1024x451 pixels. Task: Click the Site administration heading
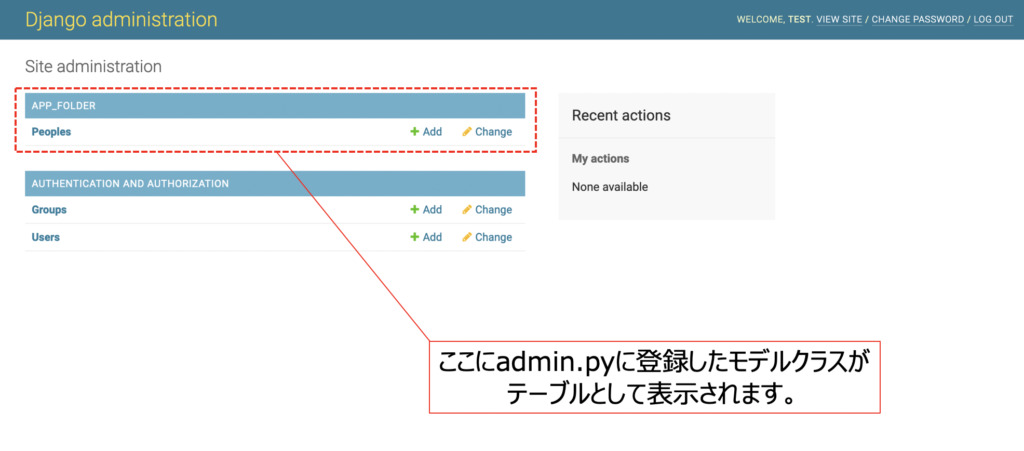tap(93, 67)
